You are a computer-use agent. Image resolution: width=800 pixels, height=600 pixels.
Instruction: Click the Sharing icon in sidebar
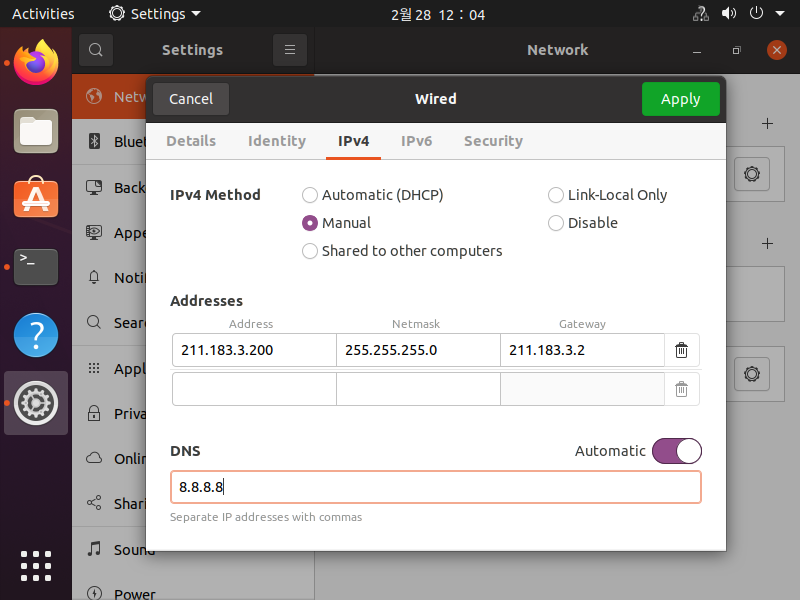[x=94, y=503]
